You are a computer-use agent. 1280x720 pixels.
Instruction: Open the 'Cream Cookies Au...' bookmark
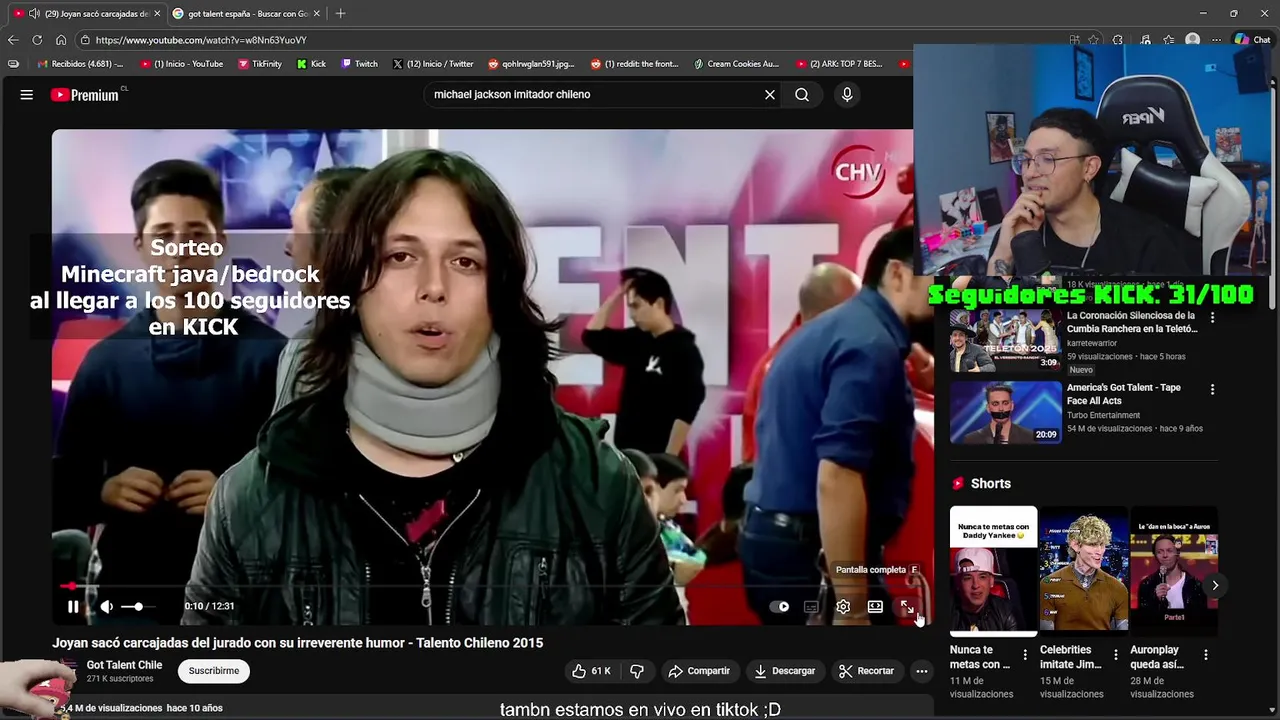pos(736,64)
